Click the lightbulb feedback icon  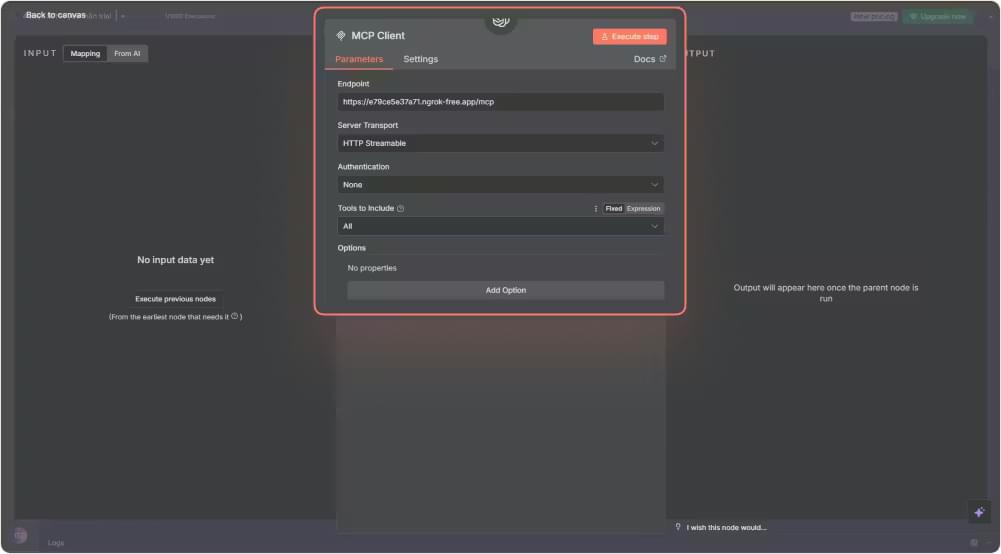(678, 527)
